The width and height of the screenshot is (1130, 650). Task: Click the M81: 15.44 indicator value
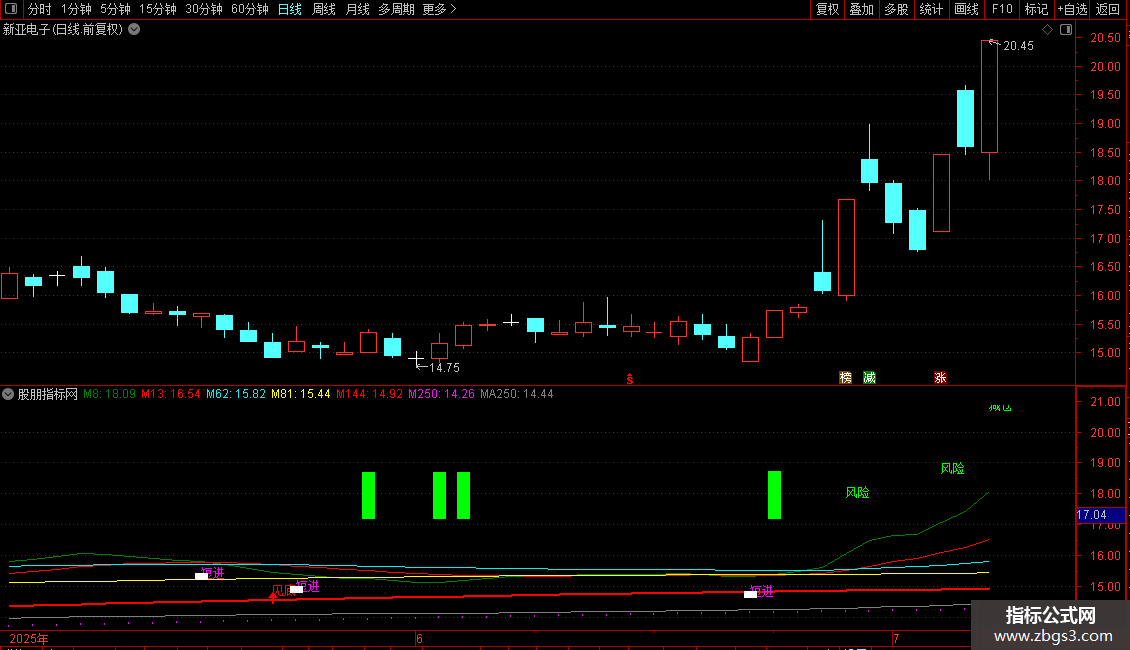point(301,394)
